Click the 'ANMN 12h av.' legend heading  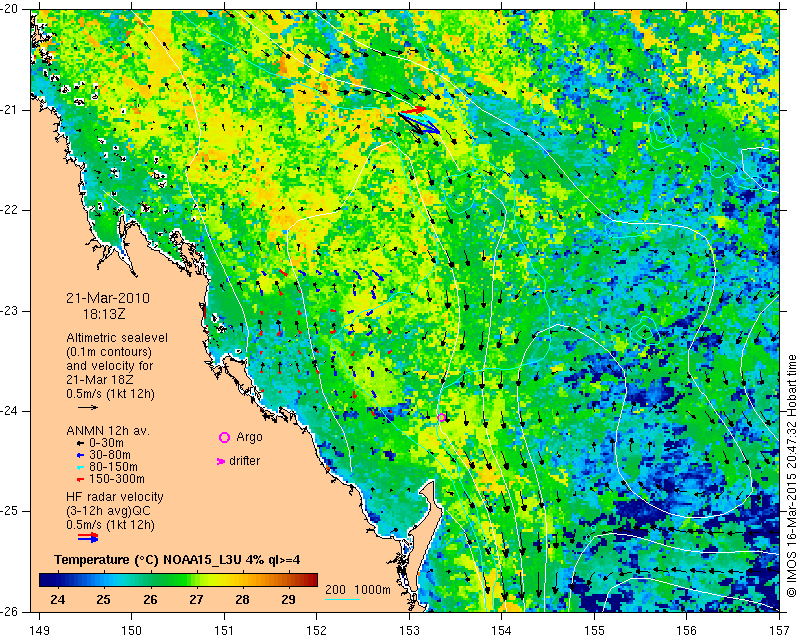[x=108, y=430]
